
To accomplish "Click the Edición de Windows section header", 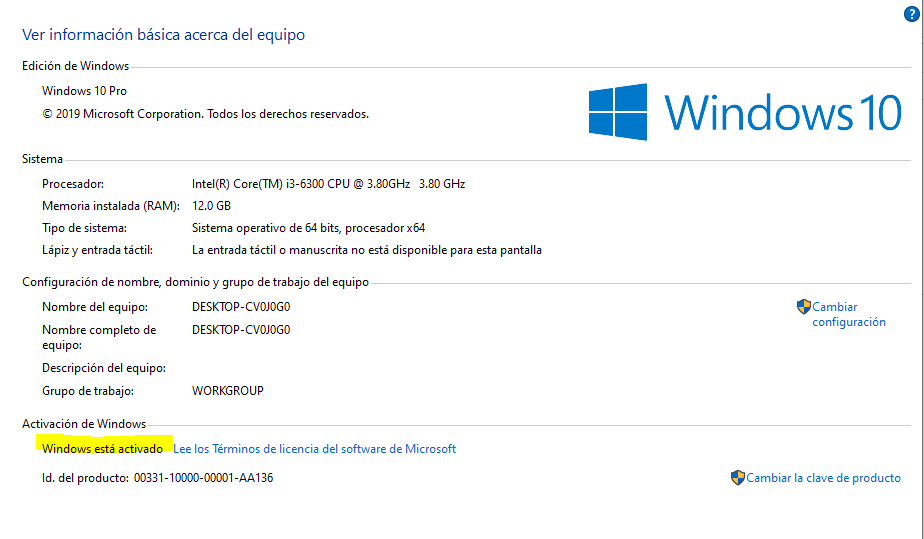I will coord(76,66).
